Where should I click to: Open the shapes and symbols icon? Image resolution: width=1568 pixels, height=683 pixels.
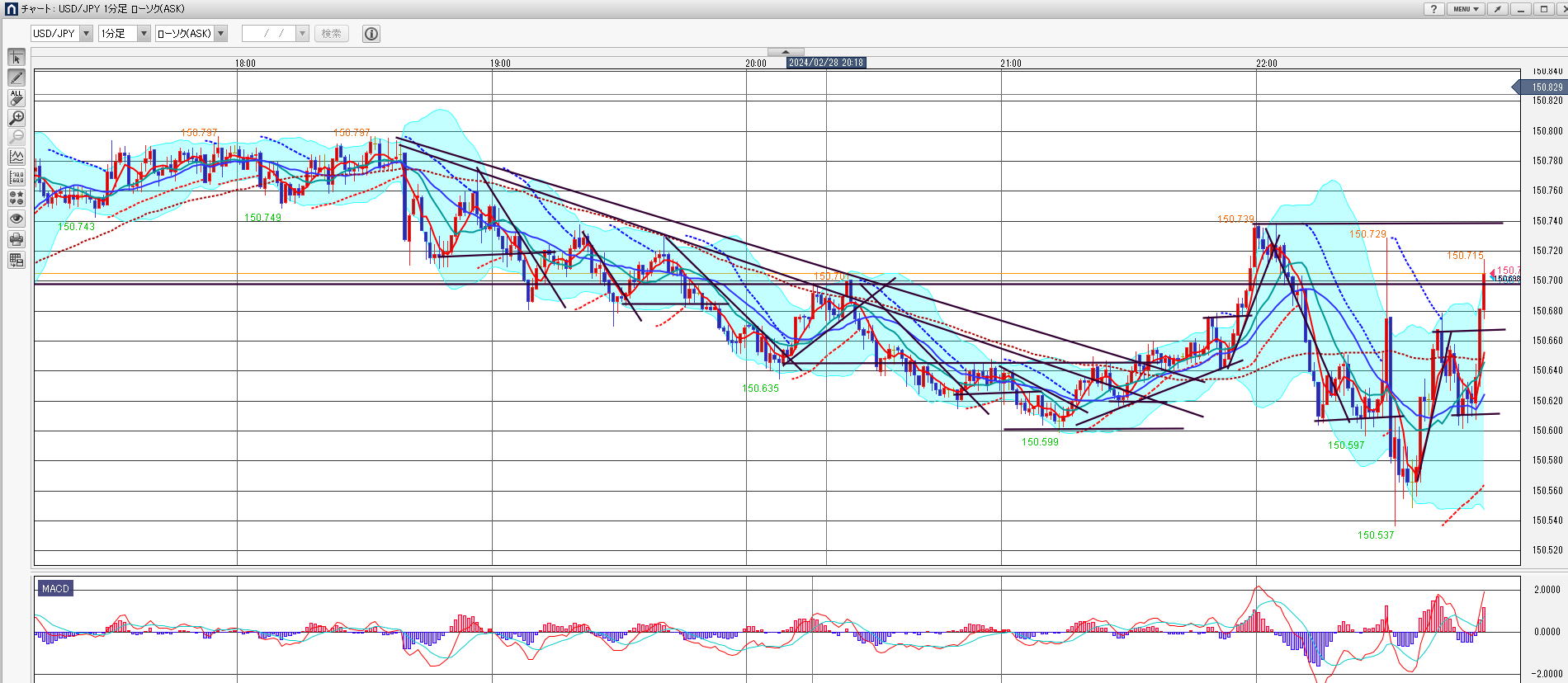[x=17, y=198]
